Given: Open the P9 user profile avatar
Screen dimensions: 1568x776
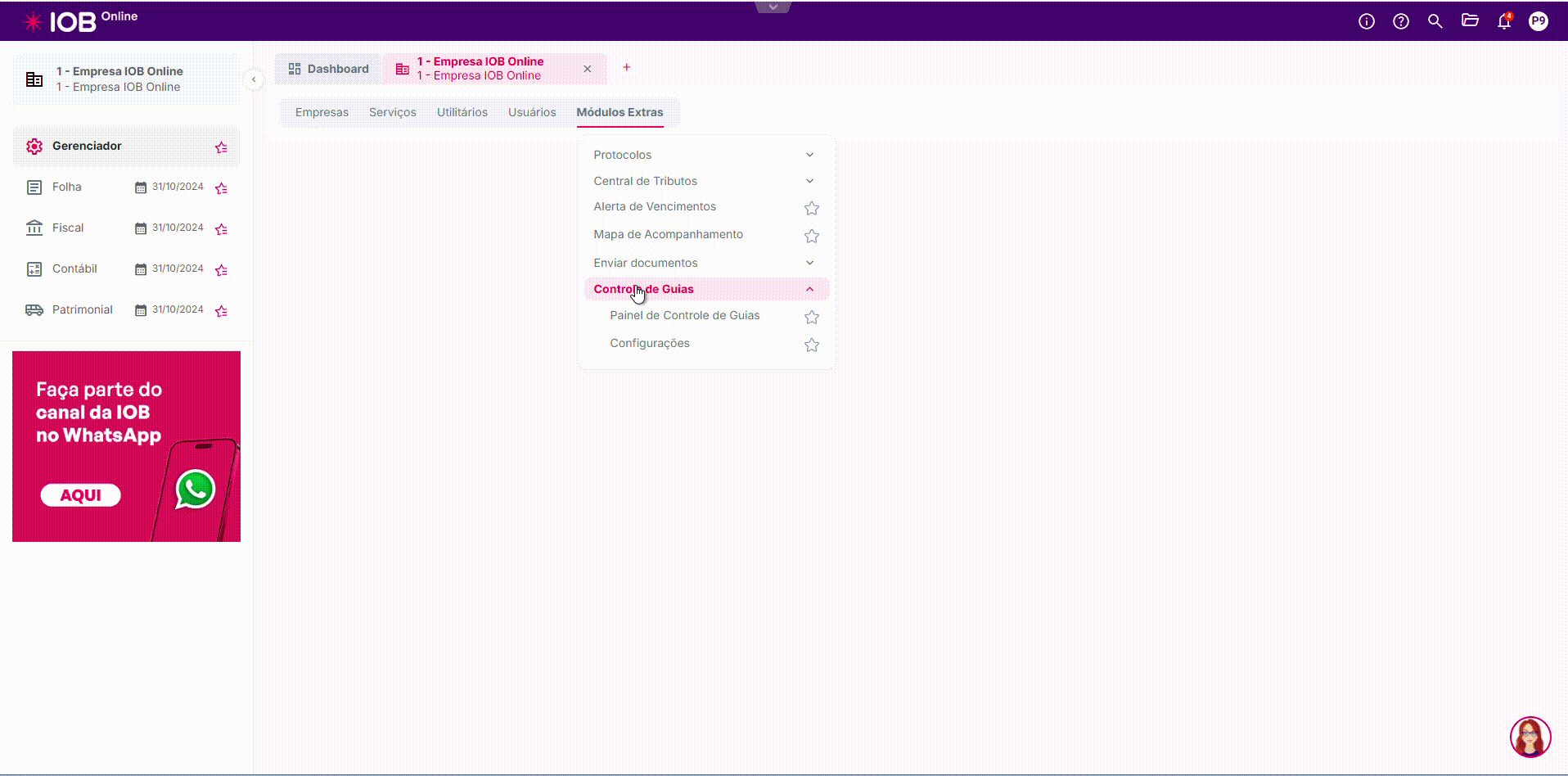Looking at the screenshot, I should 1538,21.
